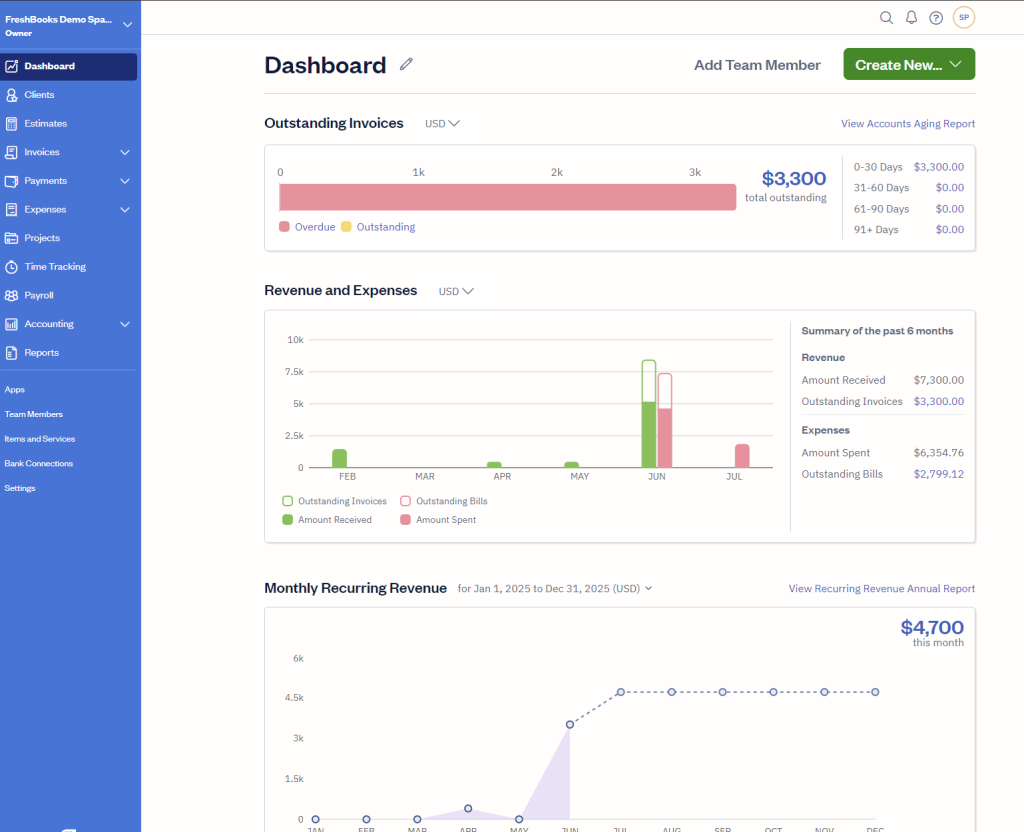Screen dimensions: 1024x832
Task: Click the Dashboard chart icon in sidebar
Action: pos(11,66)
